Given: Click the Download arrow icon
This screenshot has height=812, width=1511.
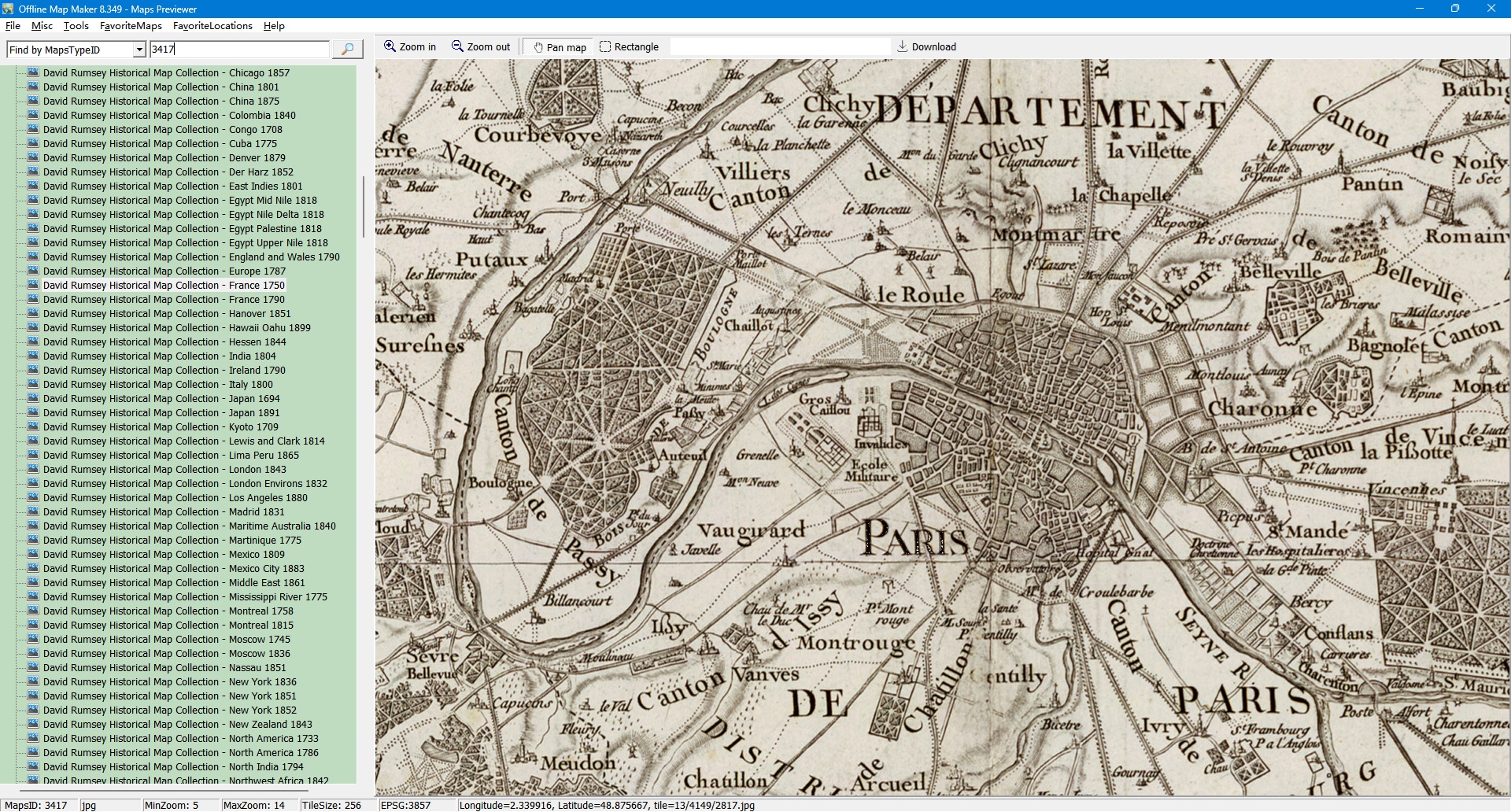Looking at the screenshot, I should coord(903,47).
